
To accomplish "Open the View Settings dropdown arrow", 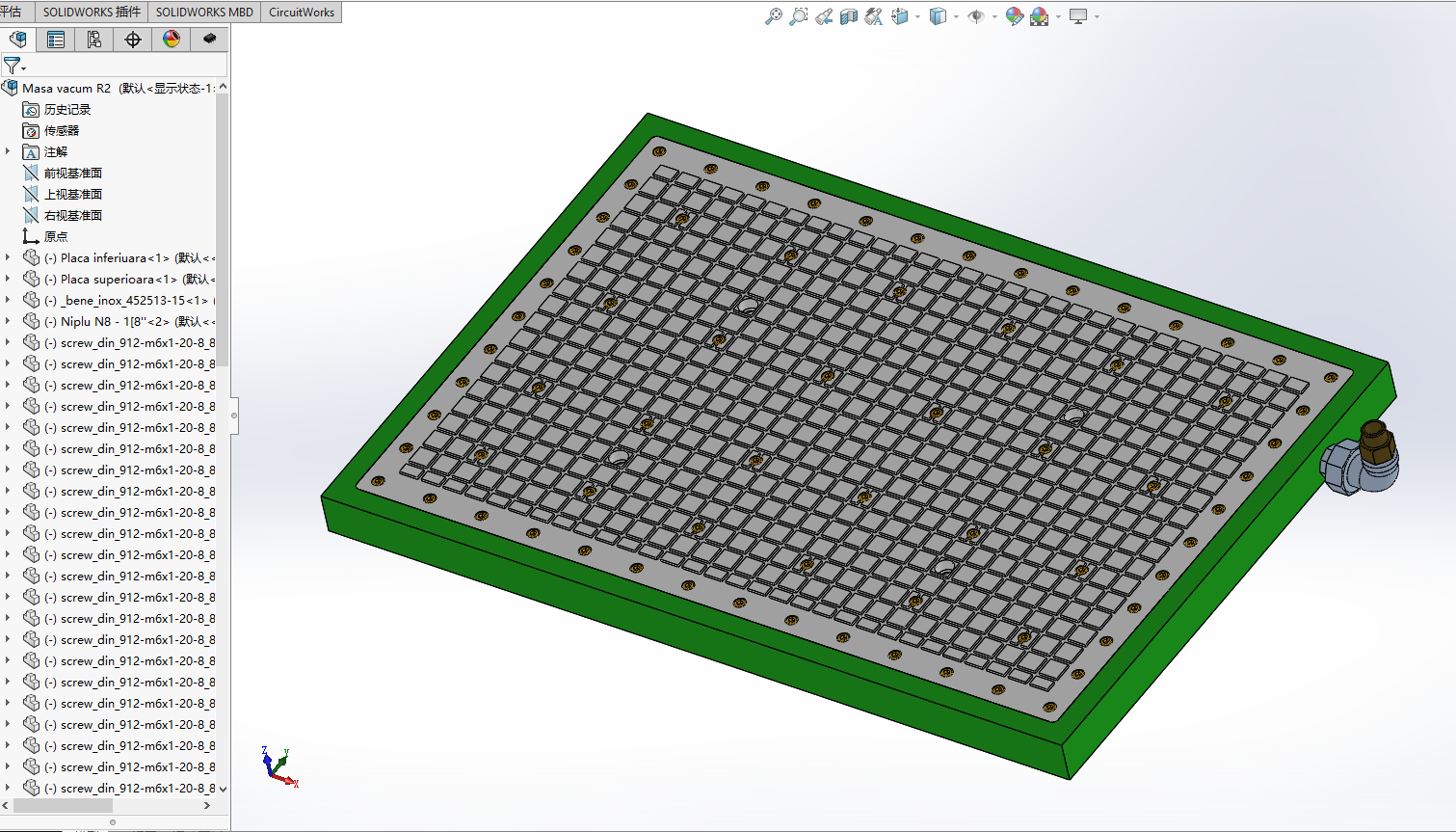I will pos(1097,16).
